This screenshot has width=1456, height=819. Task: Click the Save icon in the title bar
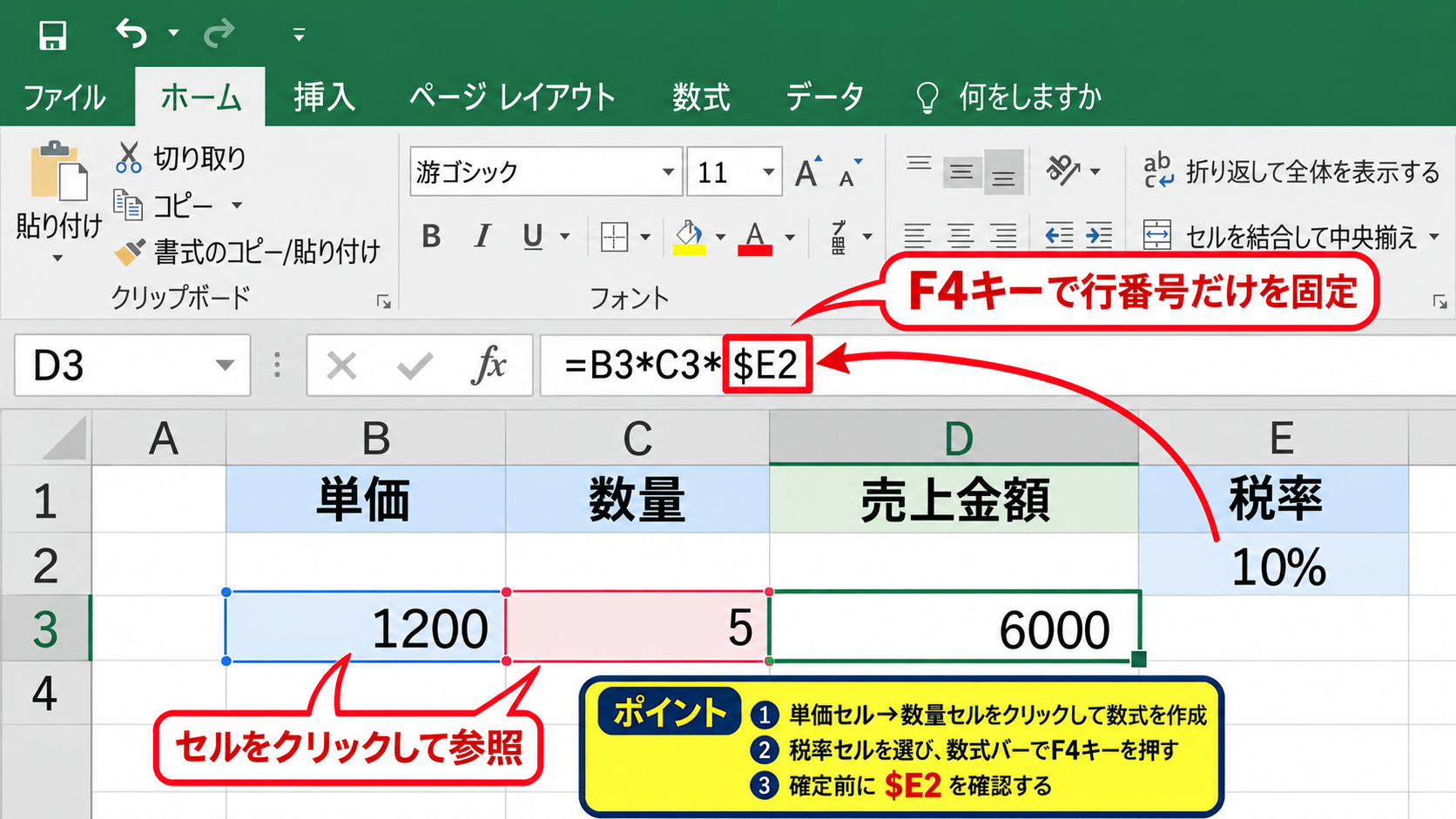pyautogui.click(x=53, y=35)
